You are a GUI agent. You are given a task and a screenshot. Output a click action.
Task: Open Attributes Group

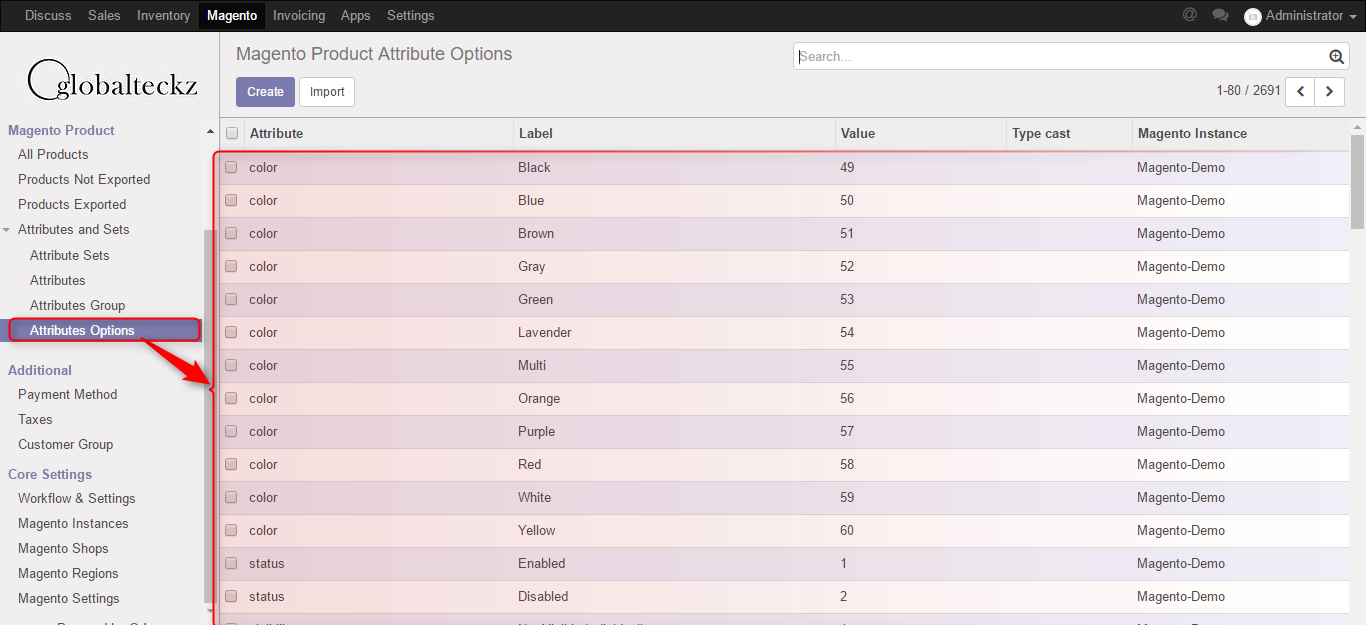pyautogui.click(x=77, y=305)
